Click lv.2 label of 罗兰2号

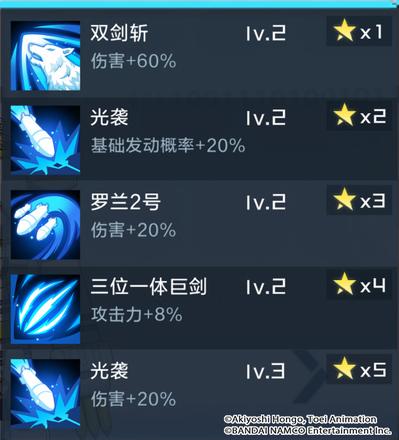point(266,202)
